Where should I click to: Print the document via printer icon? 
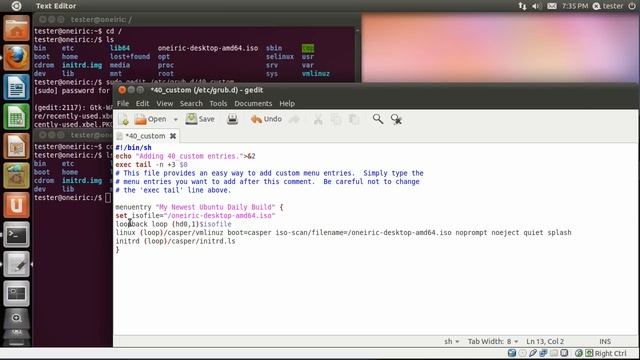click(232, 119)
